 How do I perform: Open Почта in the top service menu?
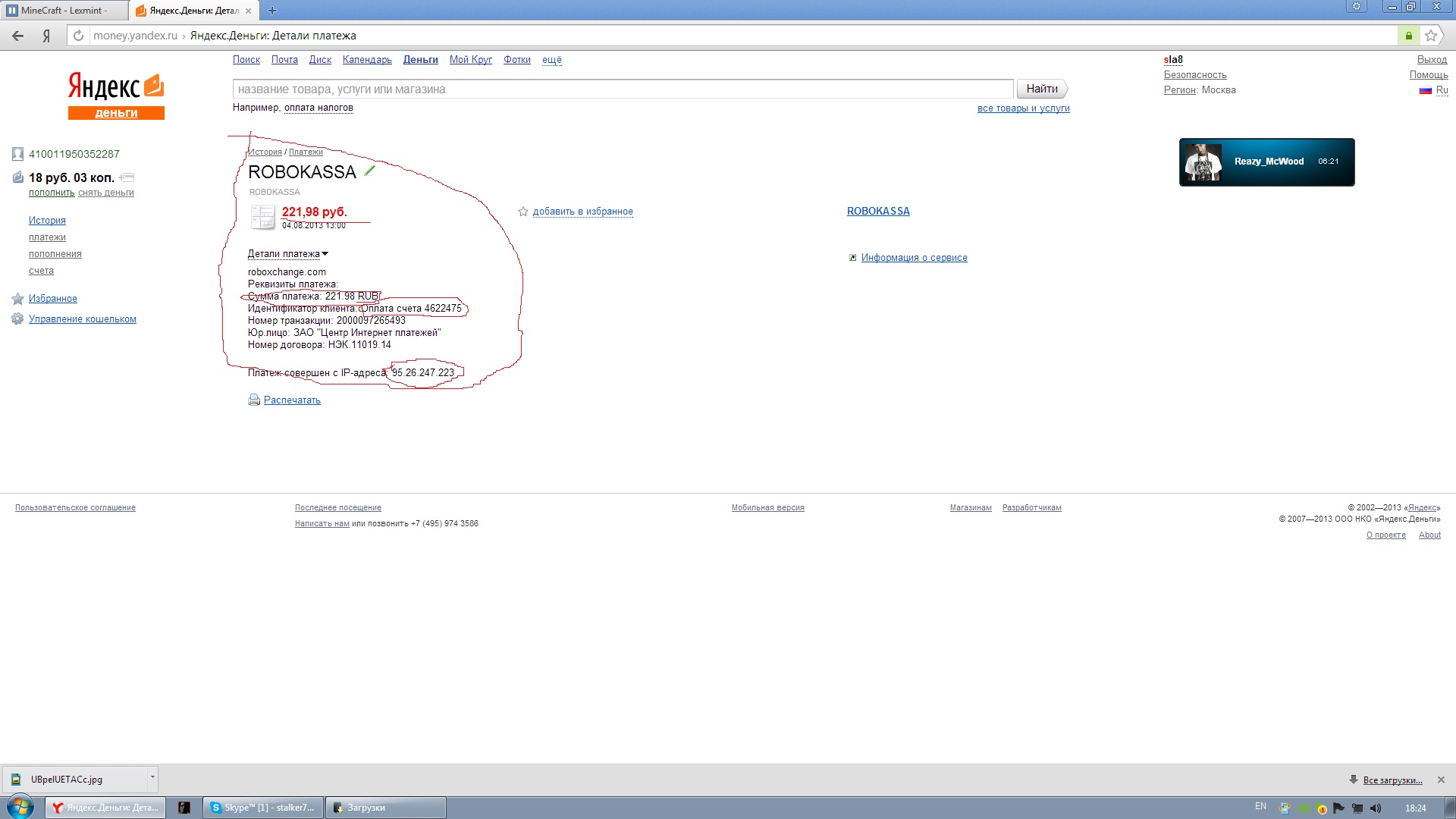(284, 60)
